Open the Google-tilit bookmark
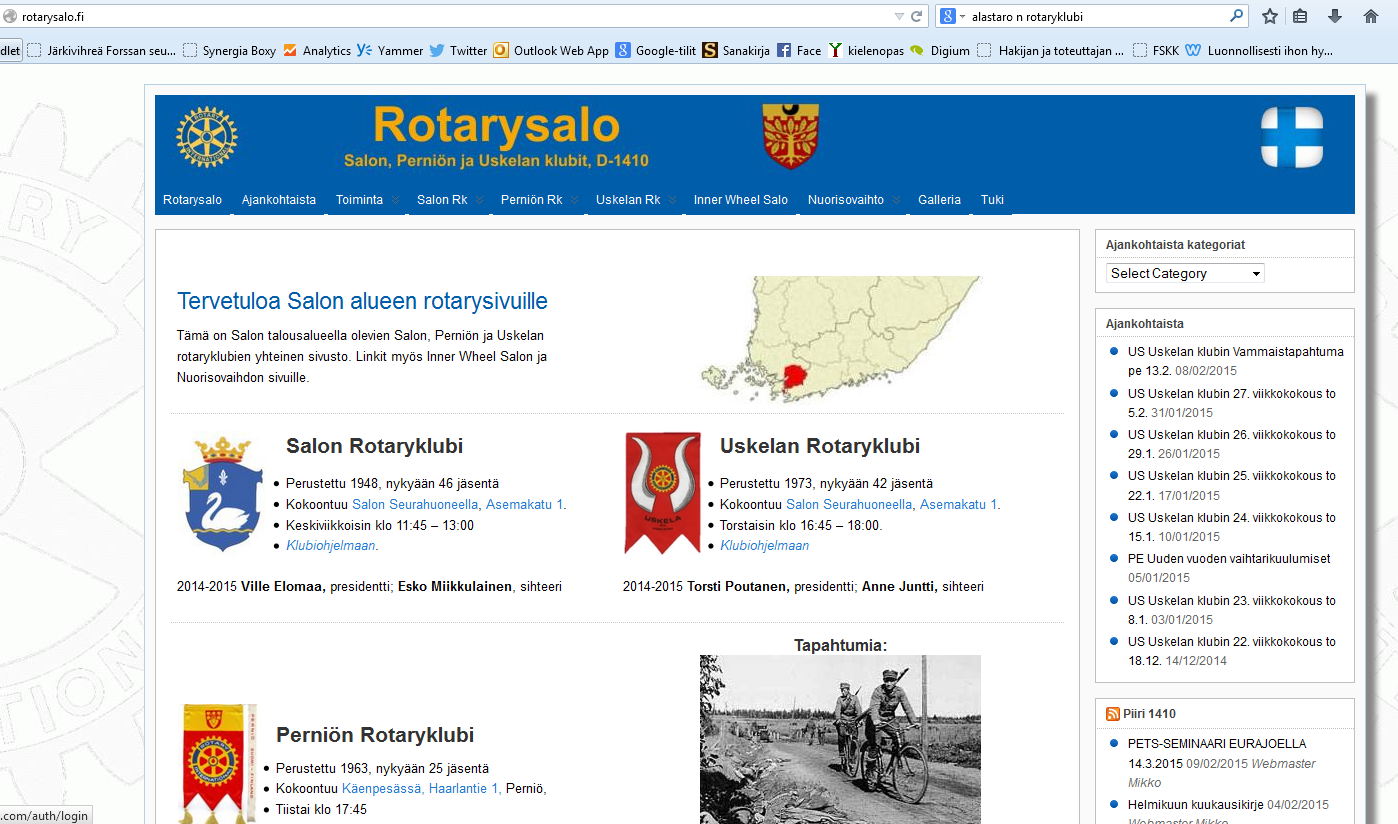This screenshot has width=1398, height=824. [x=656, y=50]
